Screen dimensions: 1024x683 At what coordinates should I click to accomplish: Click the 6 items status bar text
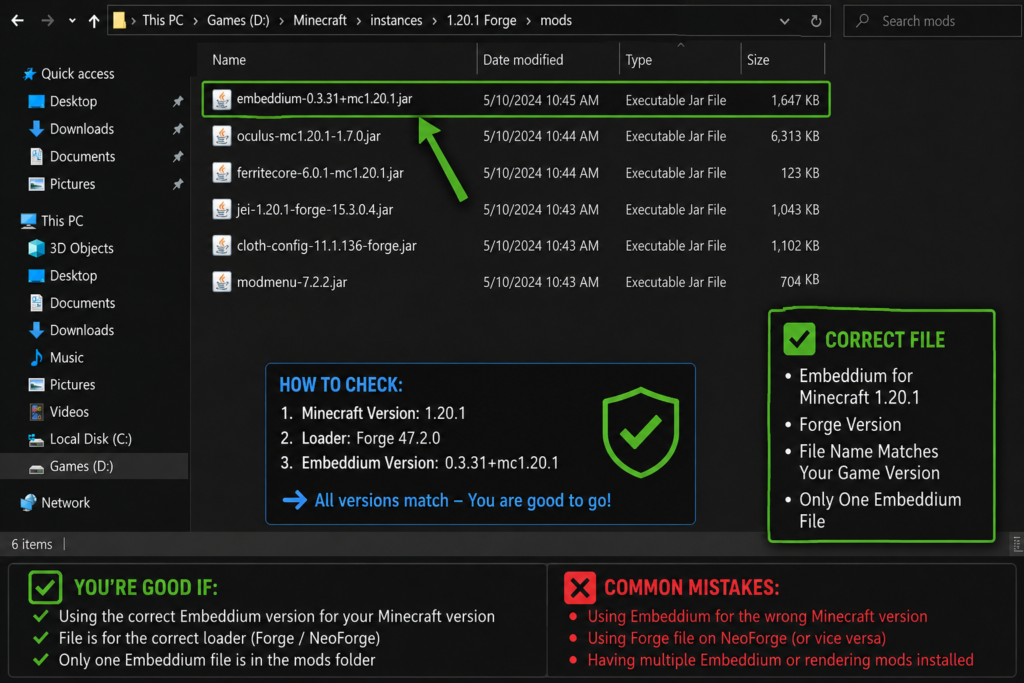pyautogui.click(x=32, y=544)
